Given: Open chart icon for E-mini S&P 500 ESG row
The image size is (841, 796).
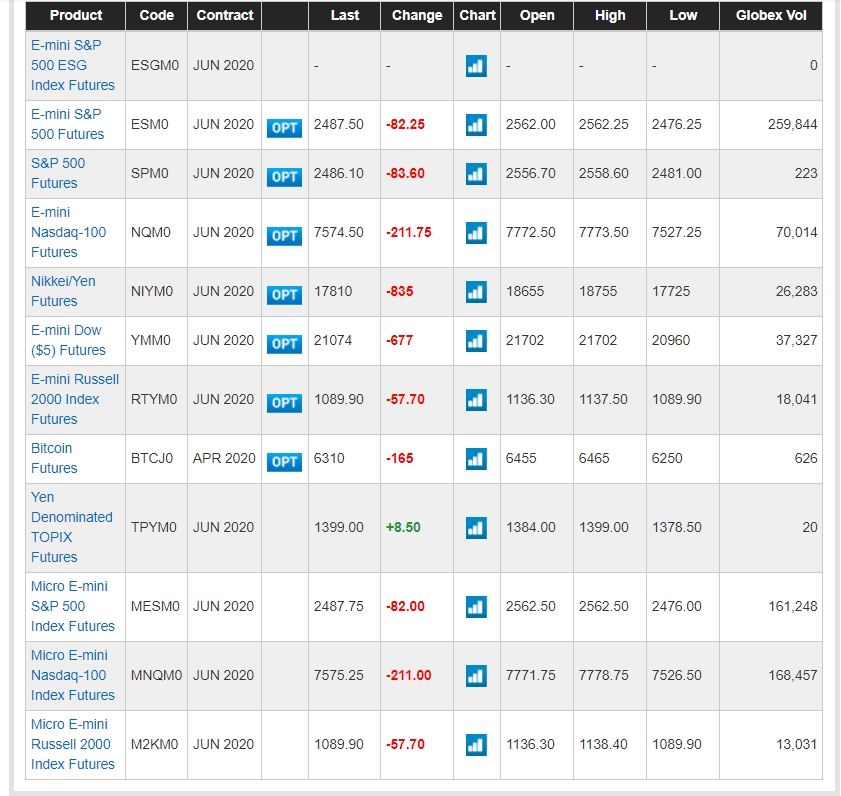Looking at the screenshot, I should [476, 66].
